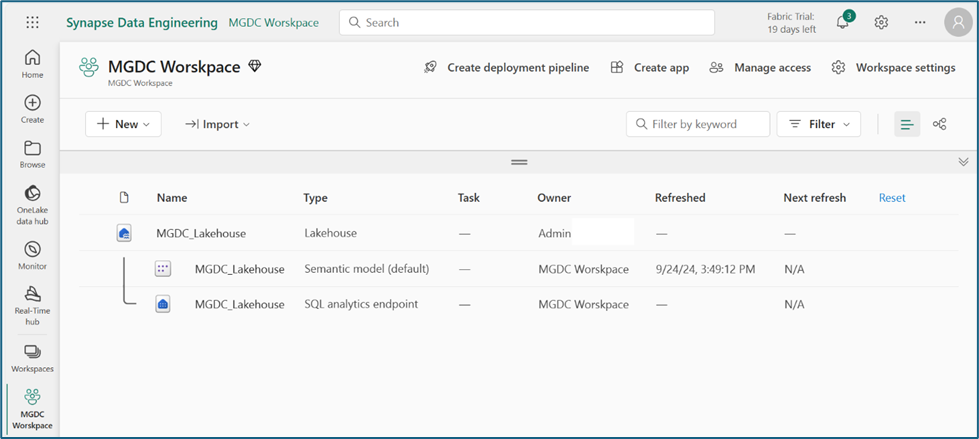Click the Admin owner cell

554,234
